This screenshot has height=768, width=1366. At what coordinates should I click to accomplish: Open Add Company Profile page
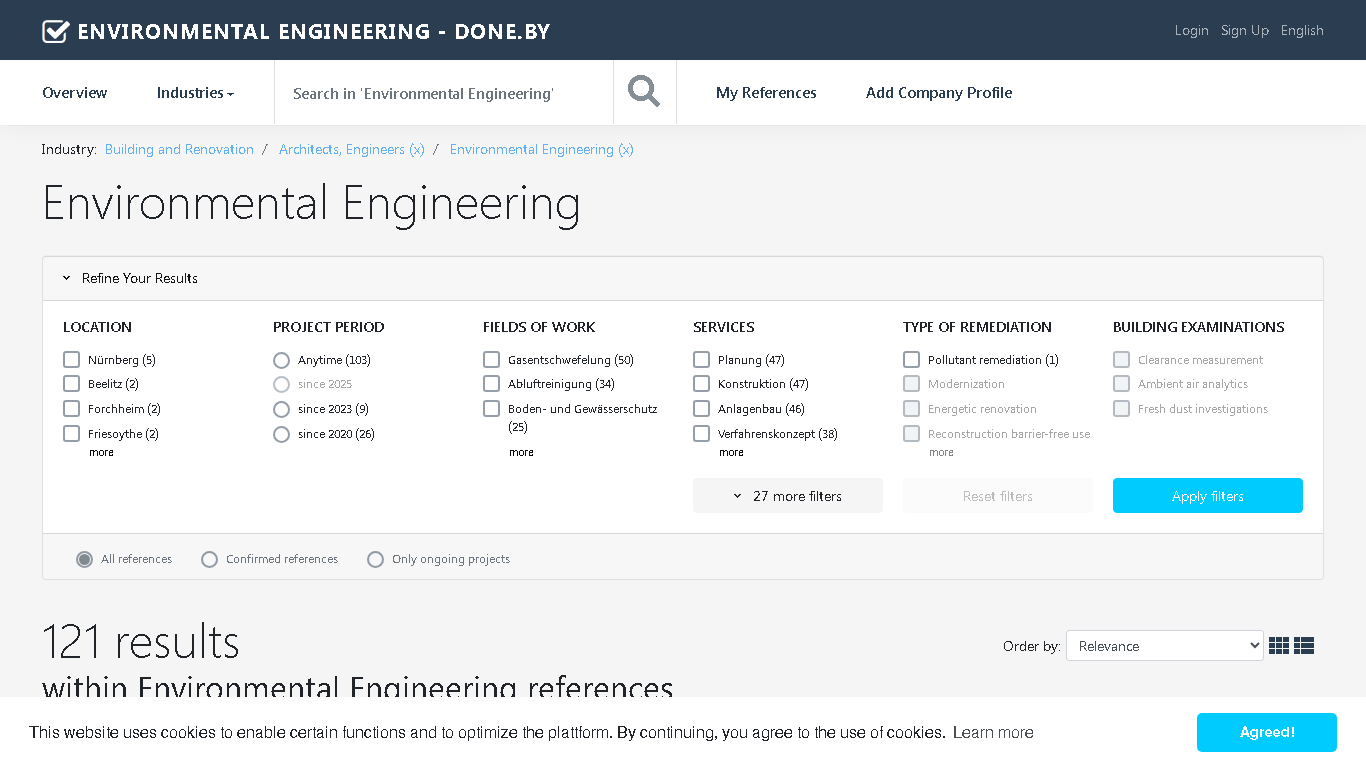939,93
